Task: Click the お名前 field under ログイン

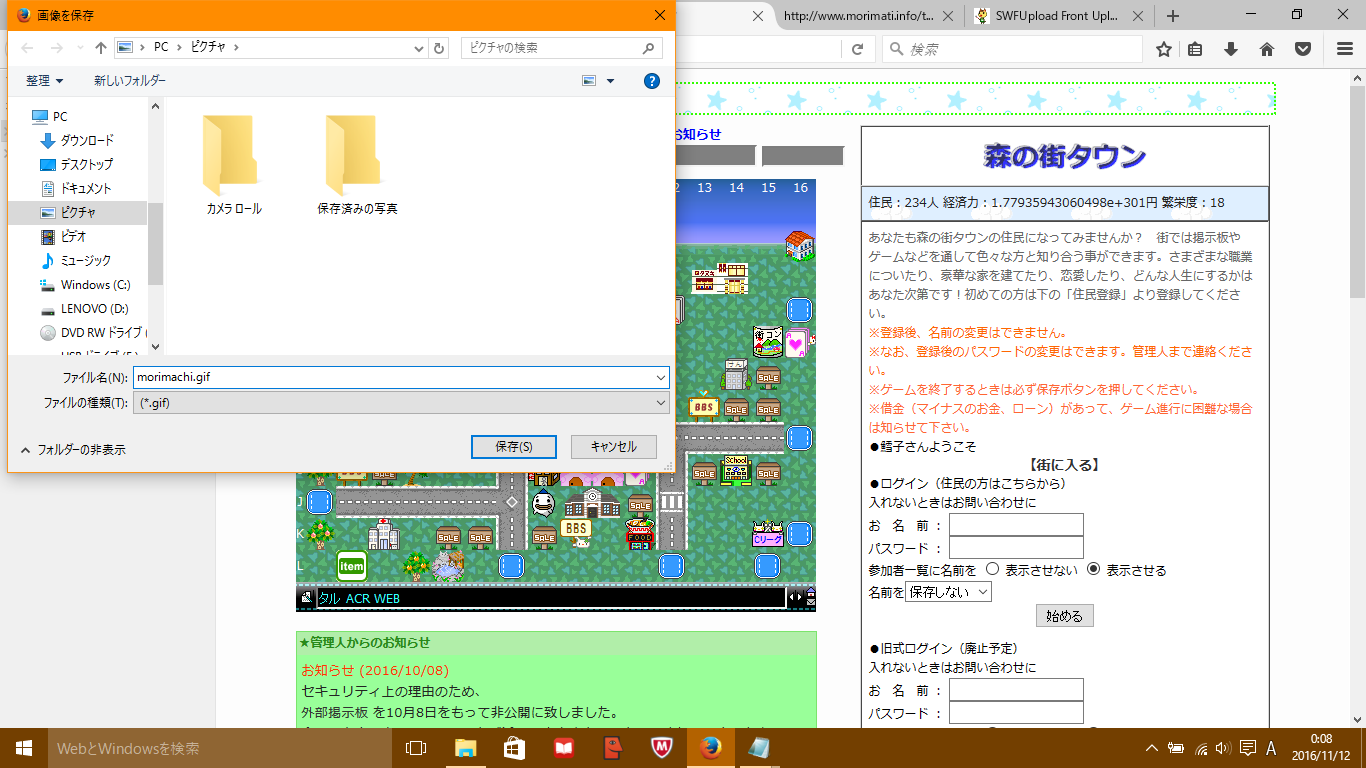Action: click(1016, 524)
